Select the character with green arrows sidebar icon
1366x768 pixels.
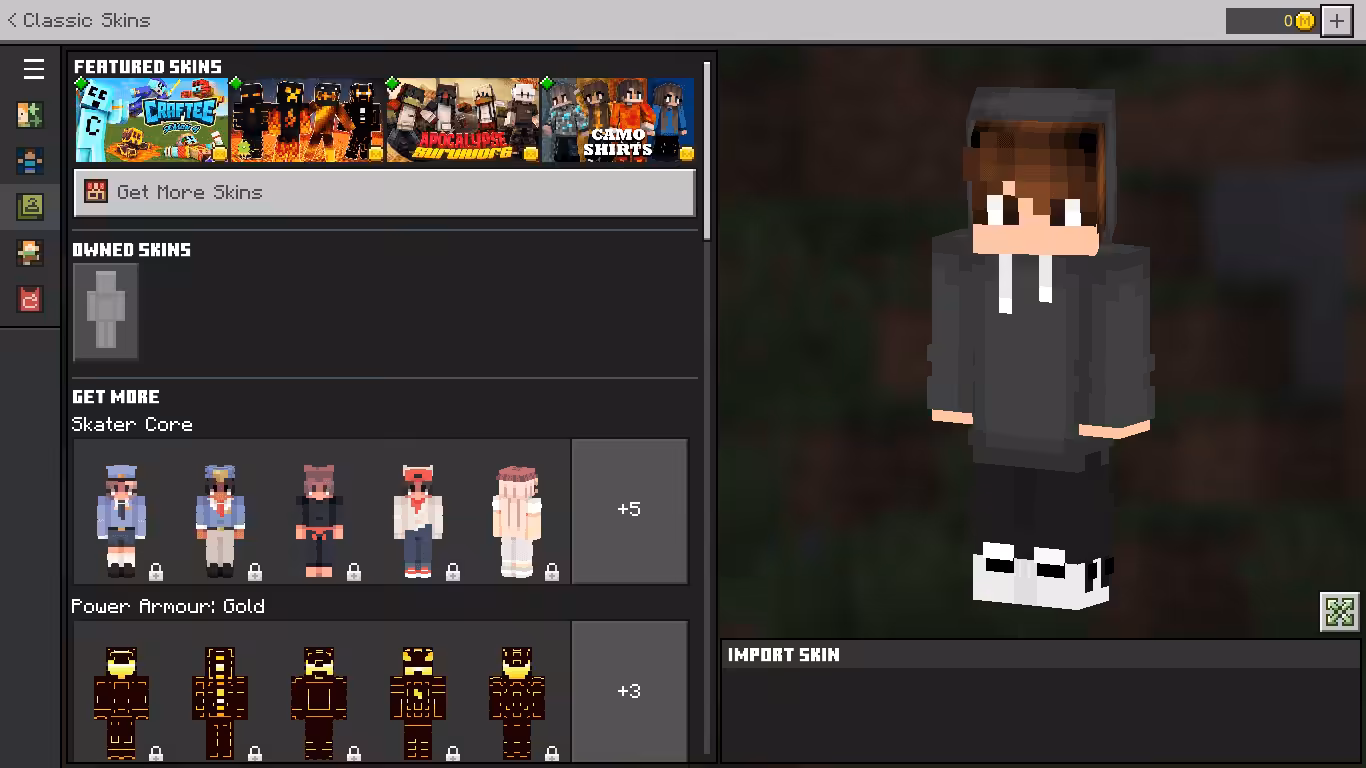[x=30, y=115]
